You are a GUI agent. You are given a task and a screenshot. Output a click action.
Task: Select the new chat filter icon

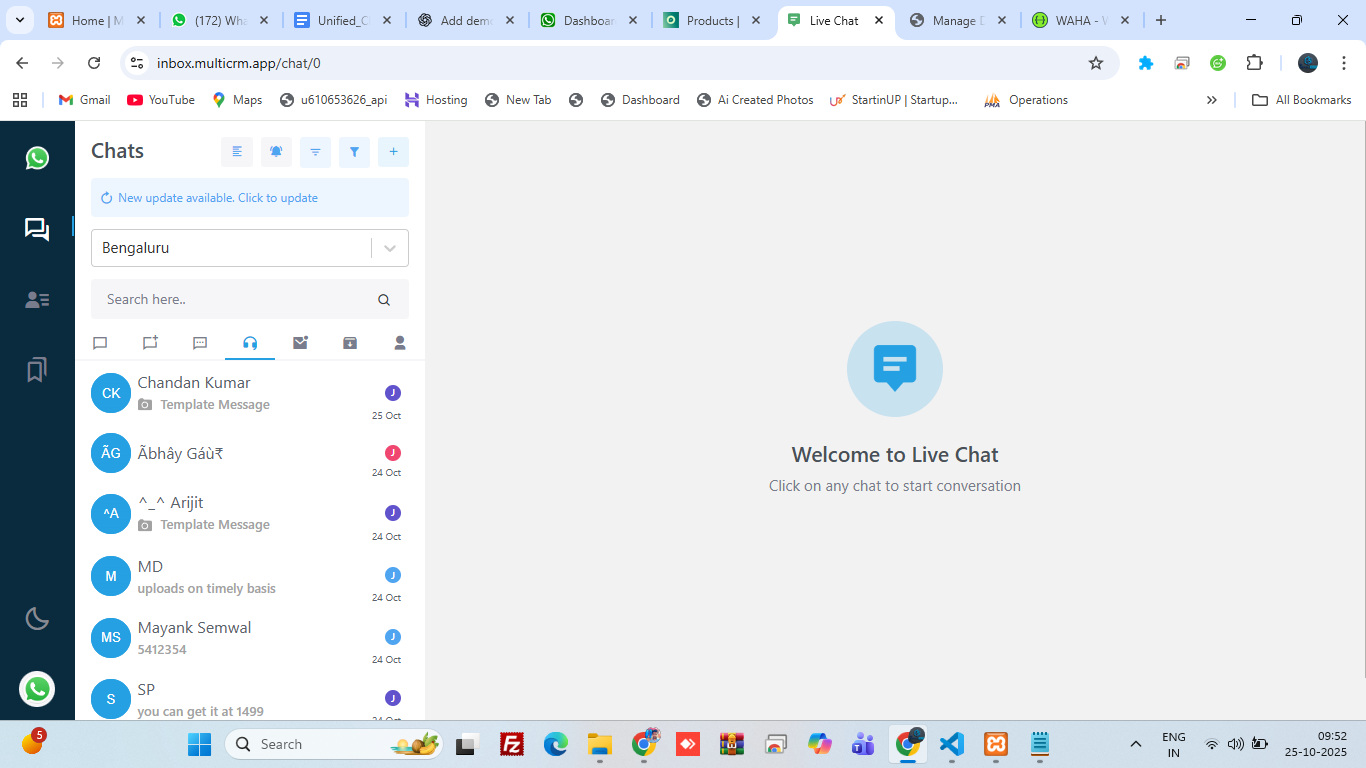click(150, 342)
